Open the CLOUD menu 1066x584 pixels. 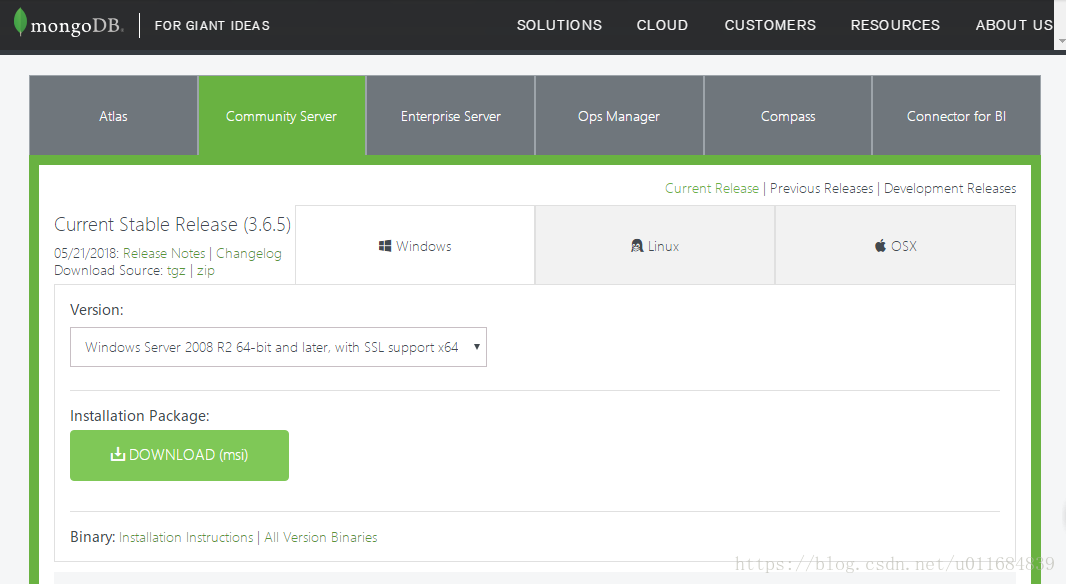click(x=662, y=25)
